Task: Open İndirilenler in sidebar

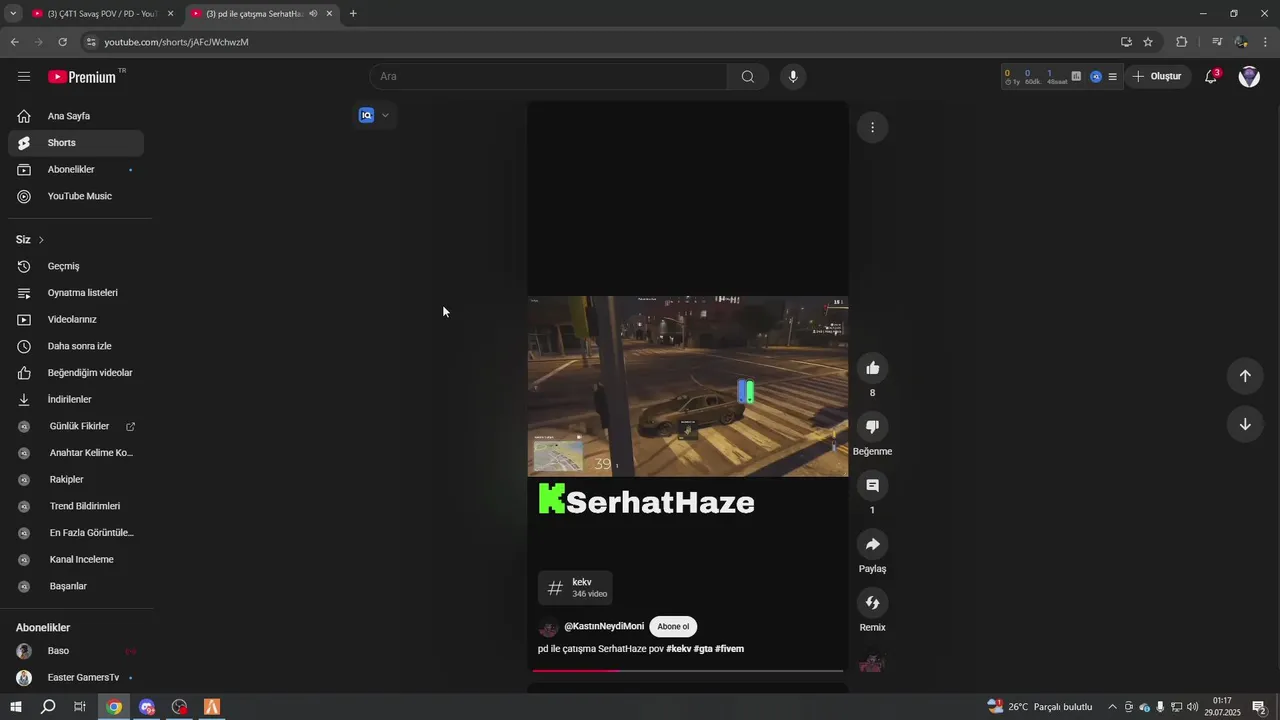Action: click(76, 400)
